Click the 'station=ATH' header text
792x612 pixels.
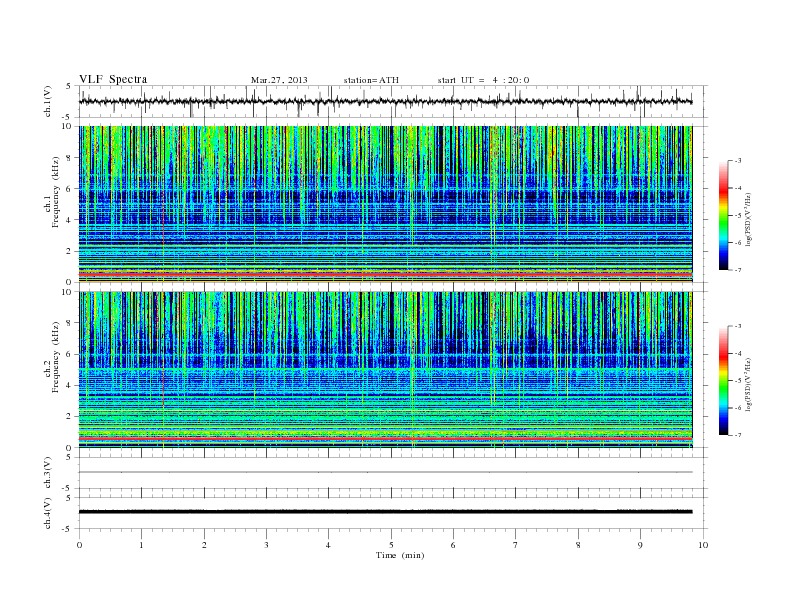click(371, 80)
